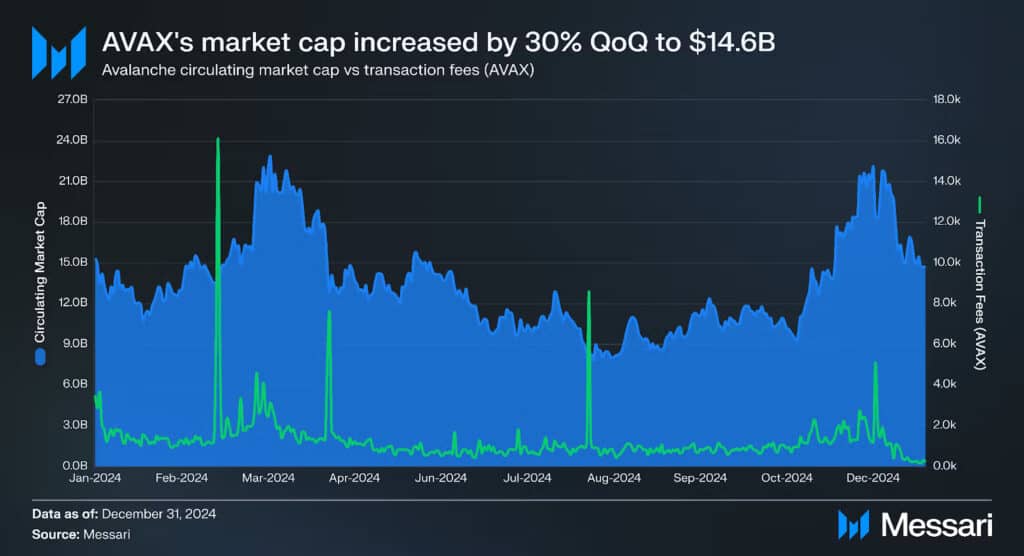
Task: Click the Messari logo icon at top left
Action: tap(59, 53)
